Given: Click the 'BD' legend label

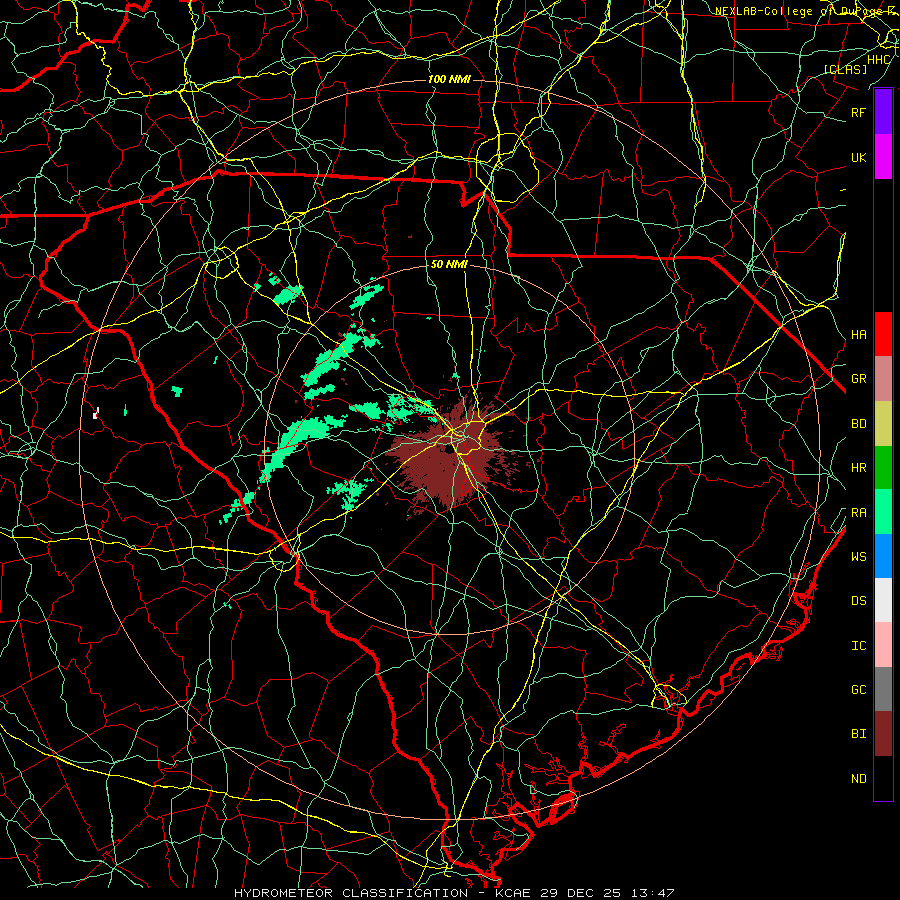Looking at the screenshot, I should 858,424.
